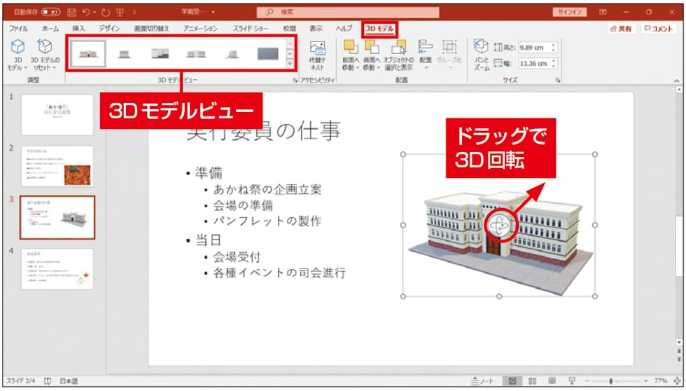Open the Selection Pane icon
The height and width of the screenshot is (391, 686).
click(x=399, y=47)
